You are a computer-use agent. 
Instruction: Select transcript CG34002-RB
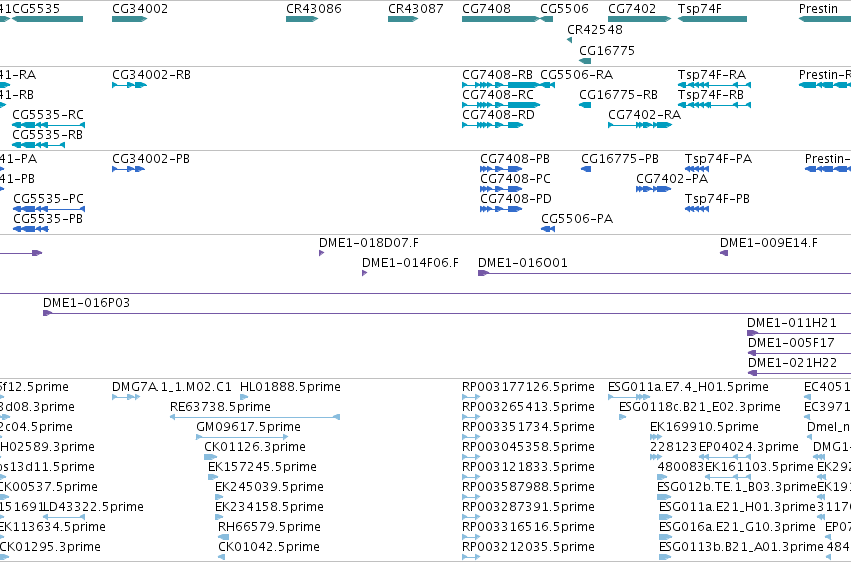(129, 85)
